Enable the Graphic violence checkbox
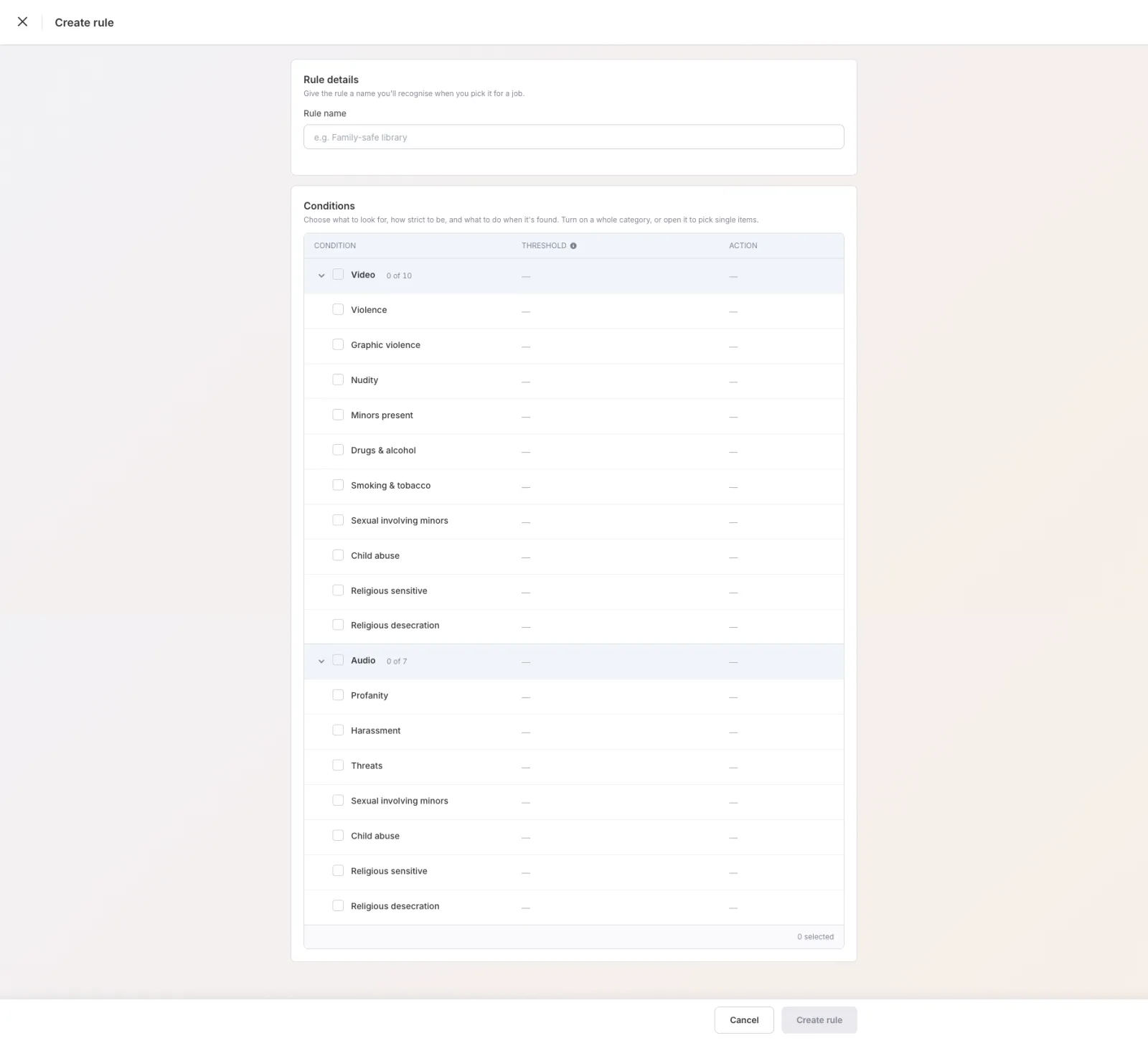The height and width of the screenshot is (1041, 1148). pos(338,344)
